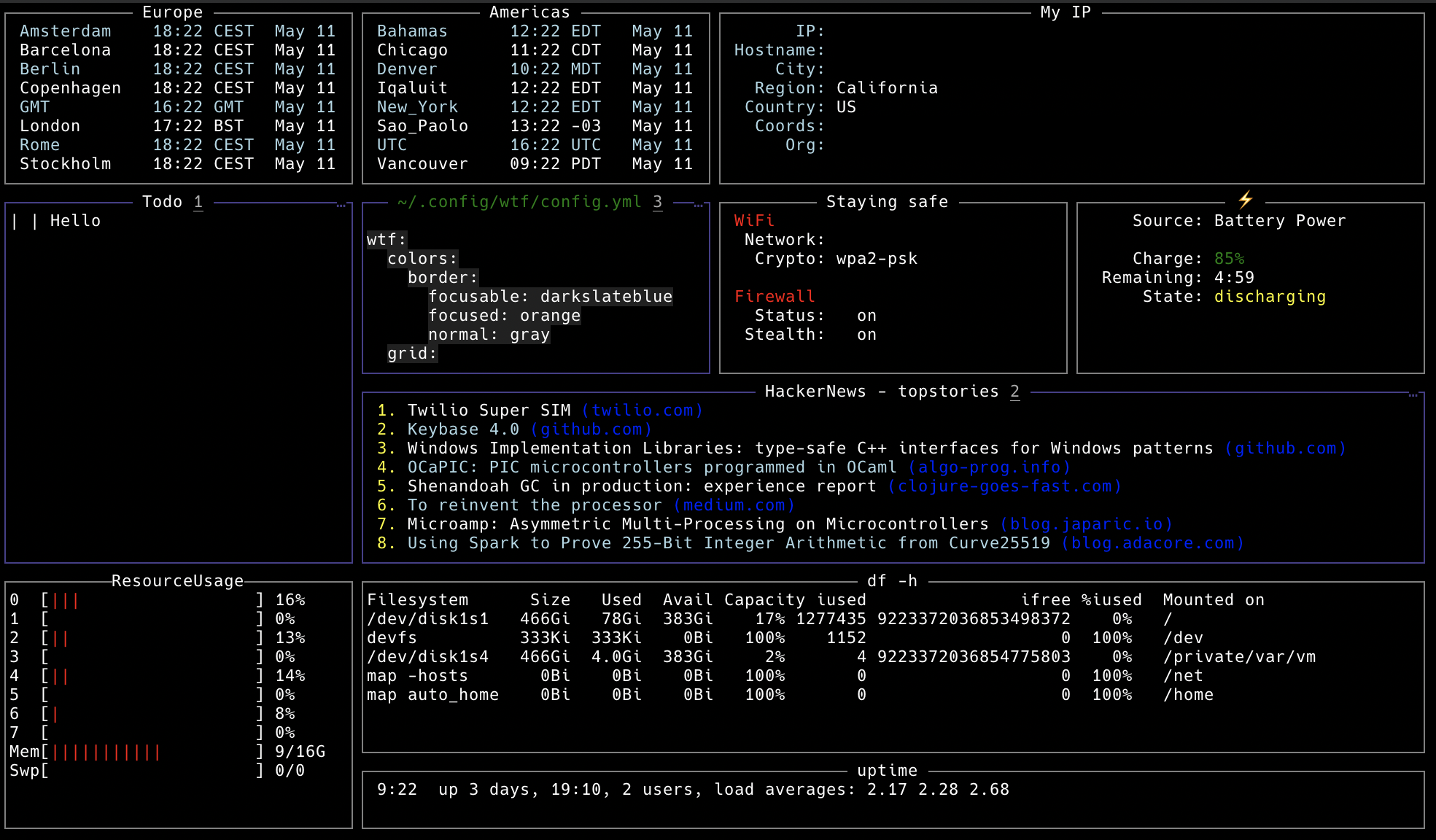This screenshot has width=1436, height=840.
Task: Click the blog.adacore.com domain link
Action: tap(1152, 543)
